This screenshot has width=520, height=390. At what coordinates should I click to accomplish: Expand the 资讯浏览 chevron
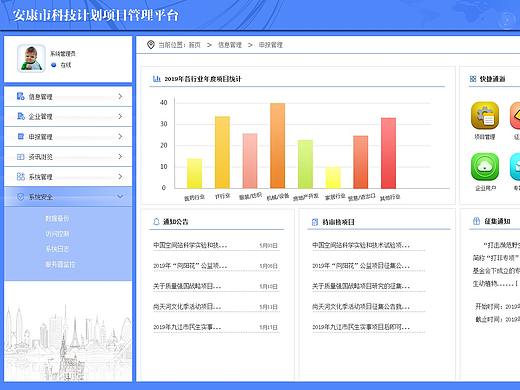(x=120, y=156)
